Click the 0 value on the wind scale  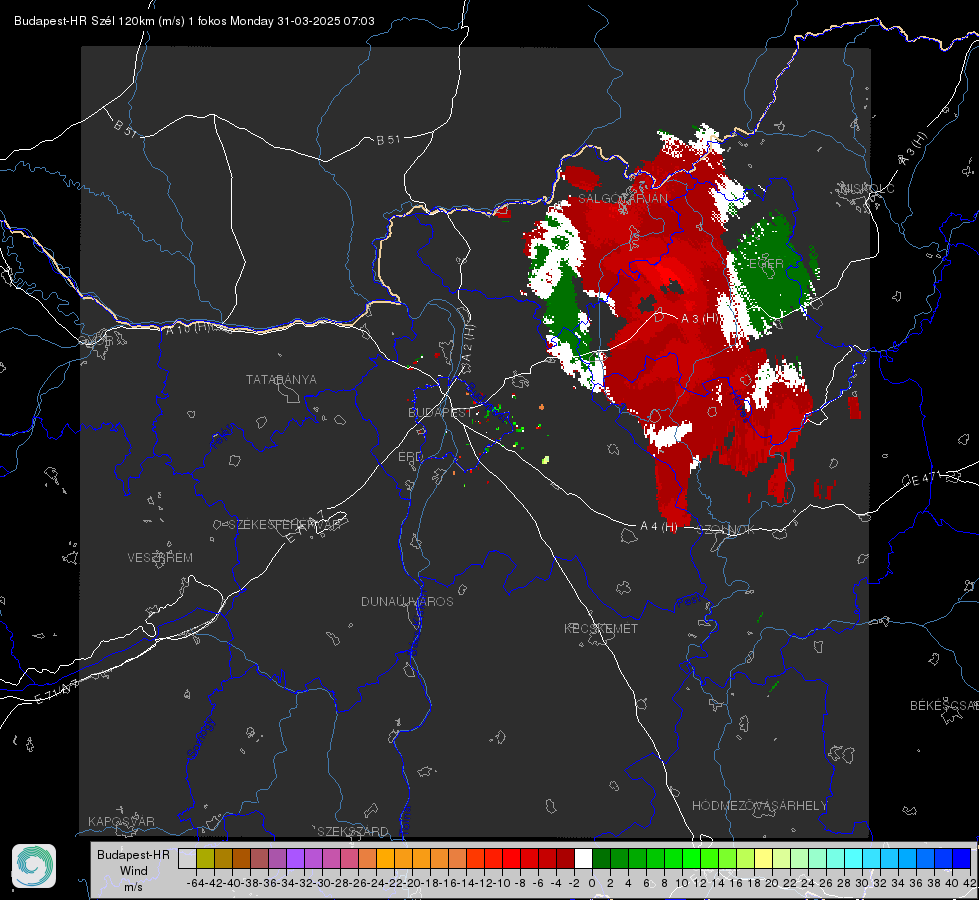tap(592, 883)
